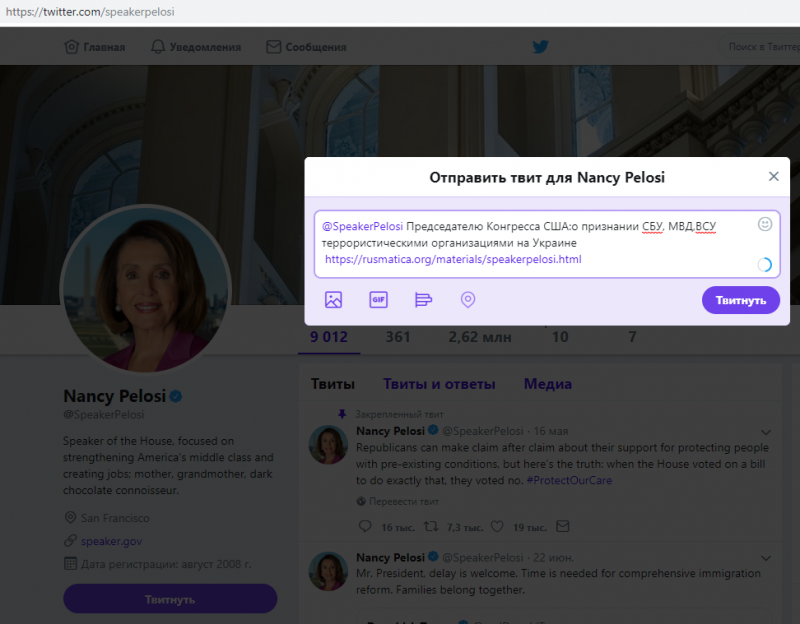The image size is (800, 624).
Task: Click the globe icon beside Перевести твит
Action: point(361,502)
